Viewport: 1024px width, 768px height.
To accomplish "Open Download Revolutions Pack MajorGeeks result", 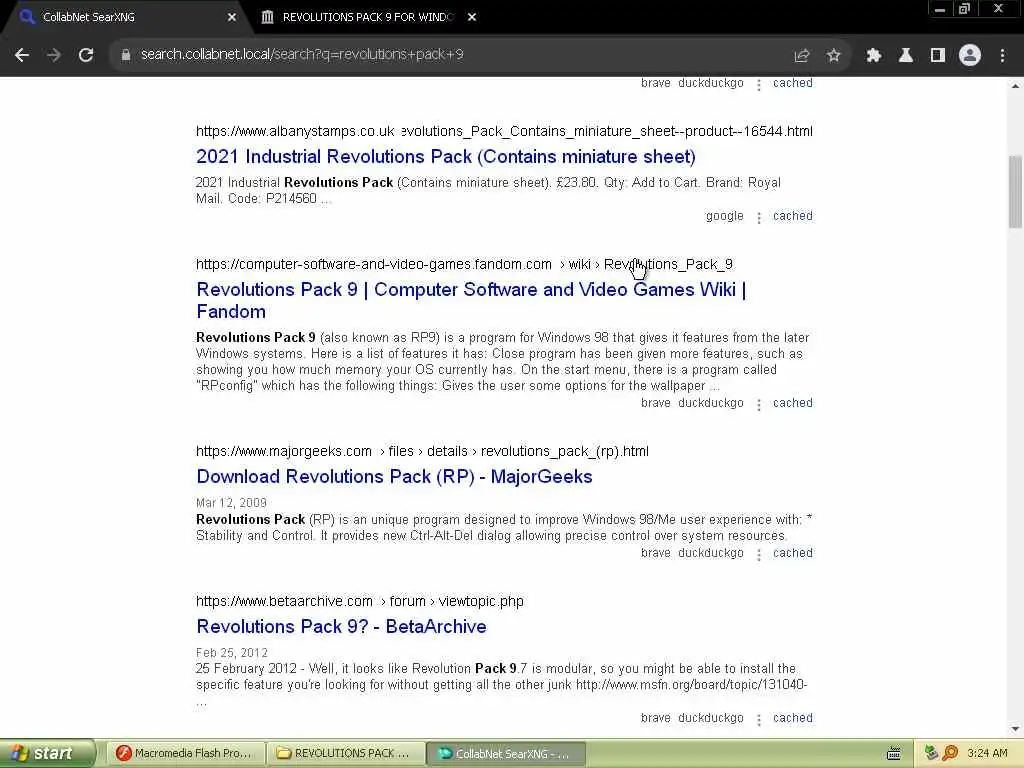I will (394, 477).
